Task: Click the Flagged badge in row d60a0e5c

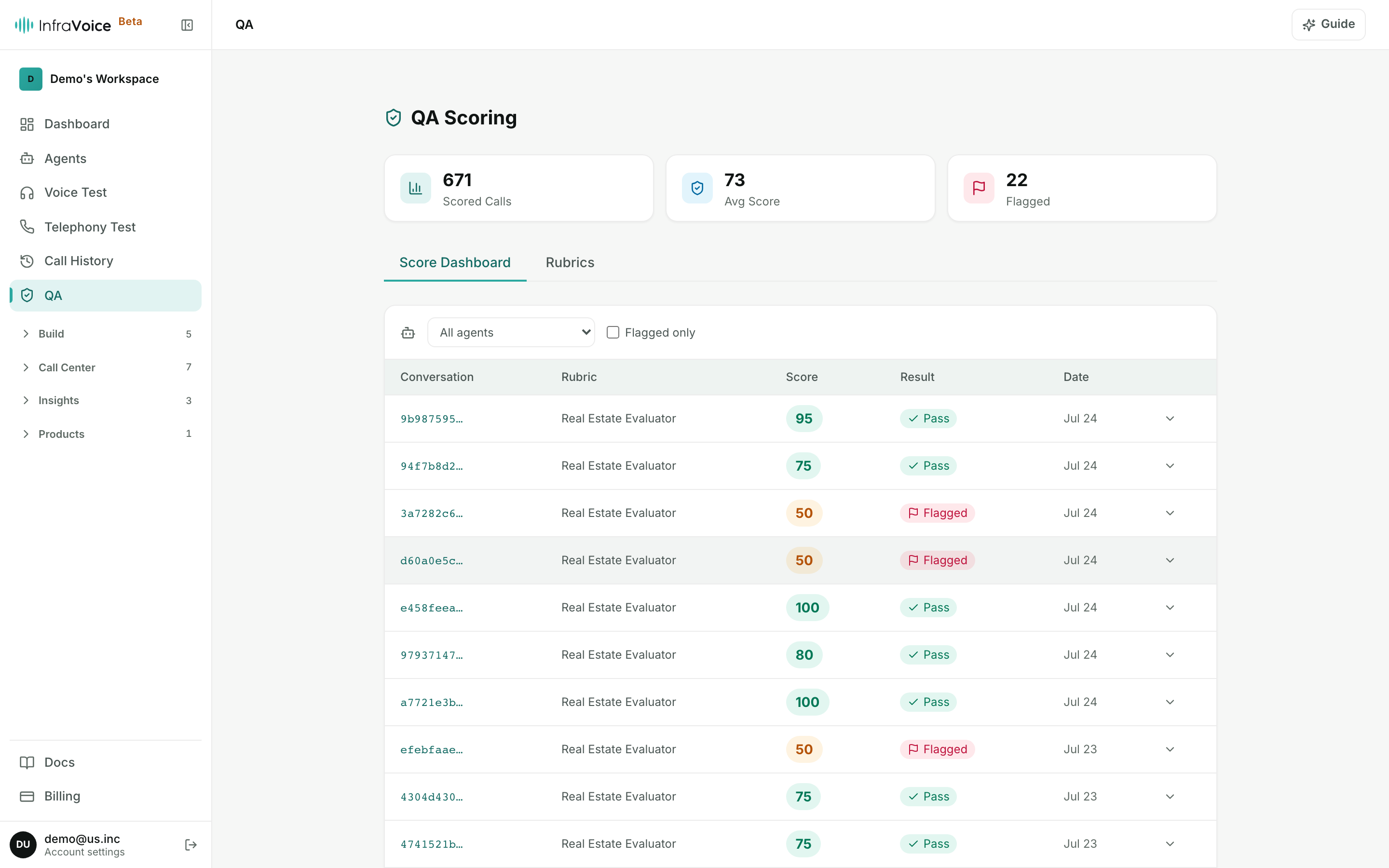Action: pyautogui.click(x=937, y=560)
